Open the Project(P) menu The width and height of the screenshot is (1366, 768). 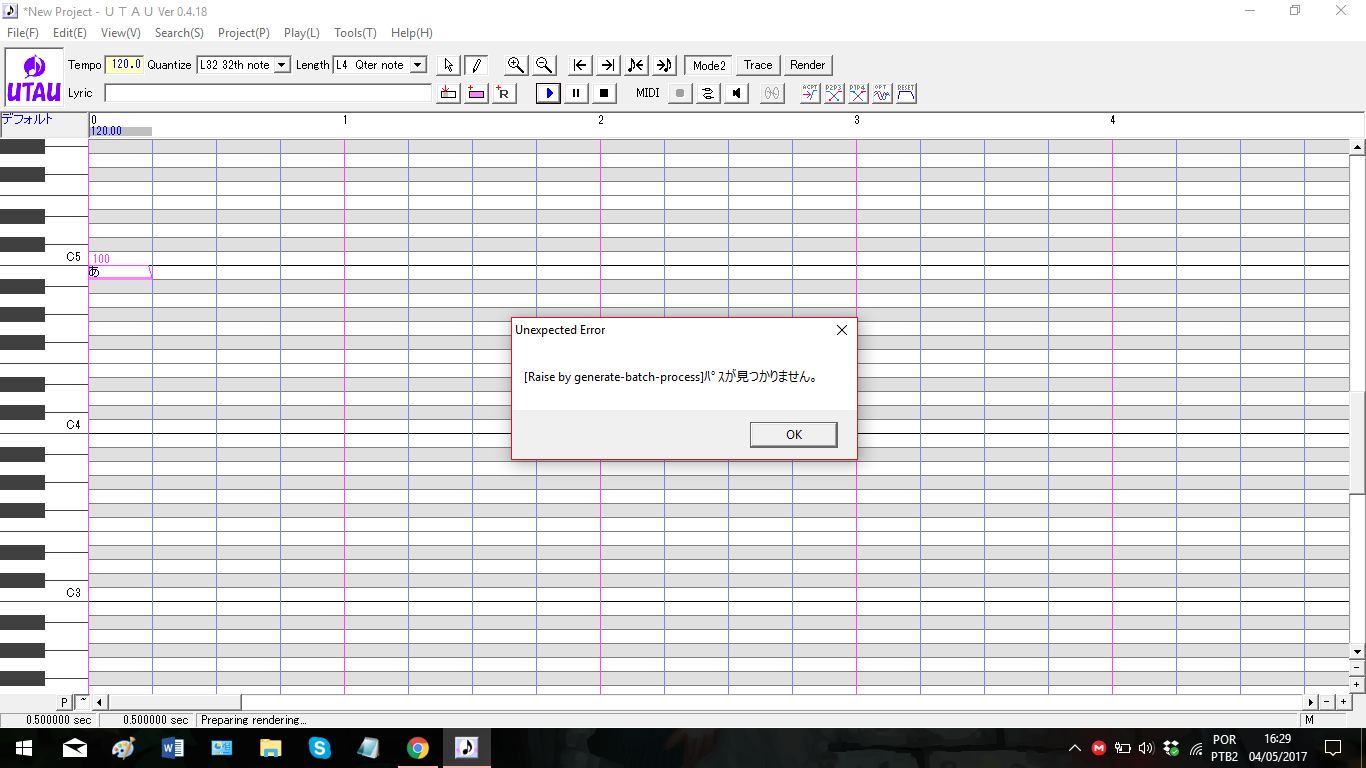click(x=244, y=33)
